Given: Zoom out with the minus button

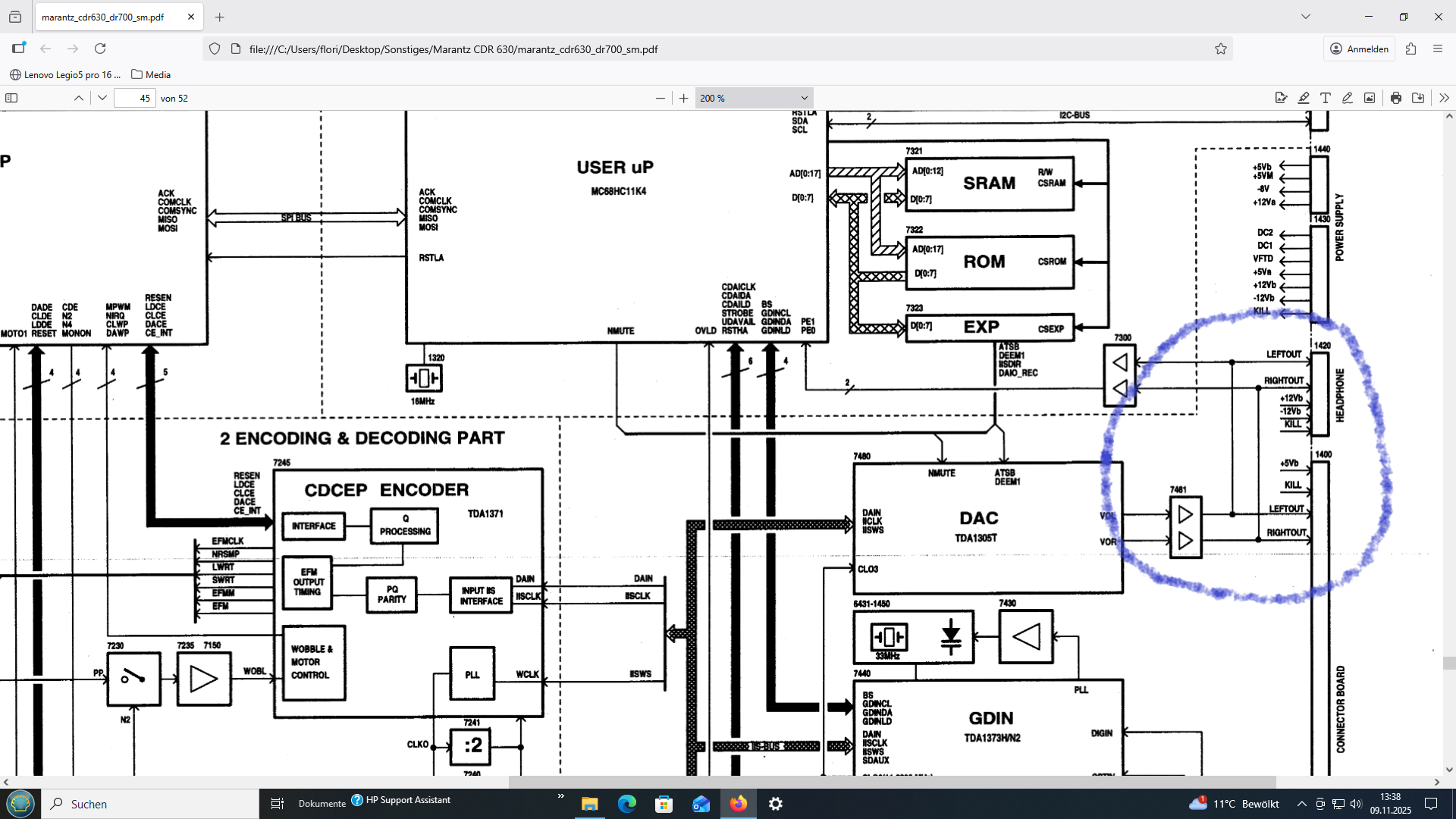Looking at the screenshot, I should click(660, 98).
